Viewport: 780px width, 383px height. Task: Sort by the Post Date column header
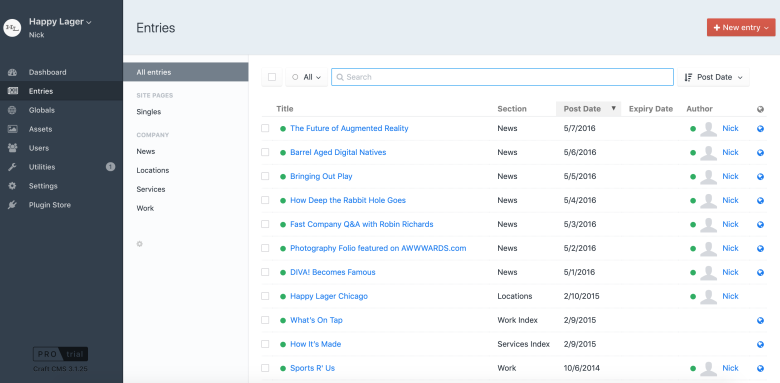coord(588,109)
